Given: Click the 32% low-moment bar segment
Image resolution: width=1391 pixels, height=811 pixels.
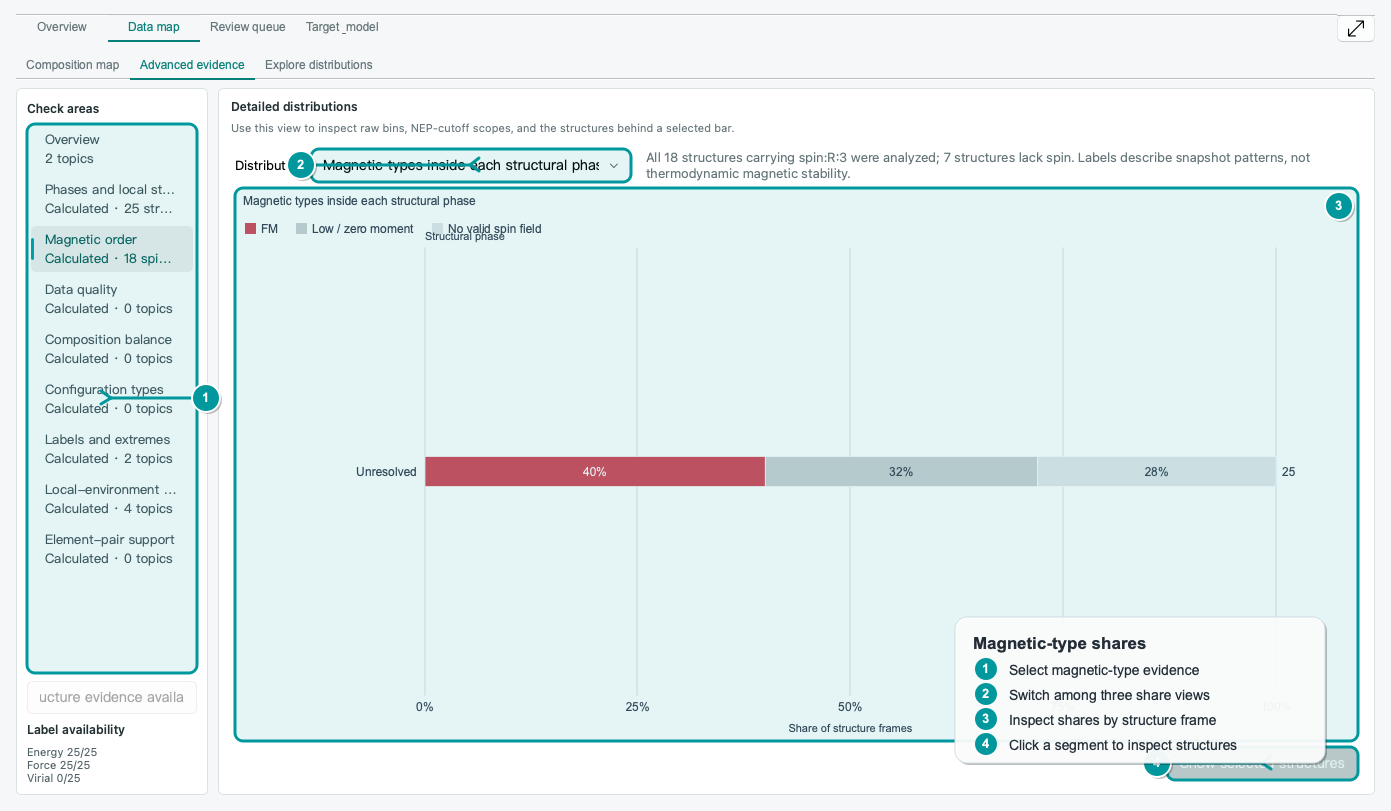Looking at the screenshot, I should pos(901,472).
